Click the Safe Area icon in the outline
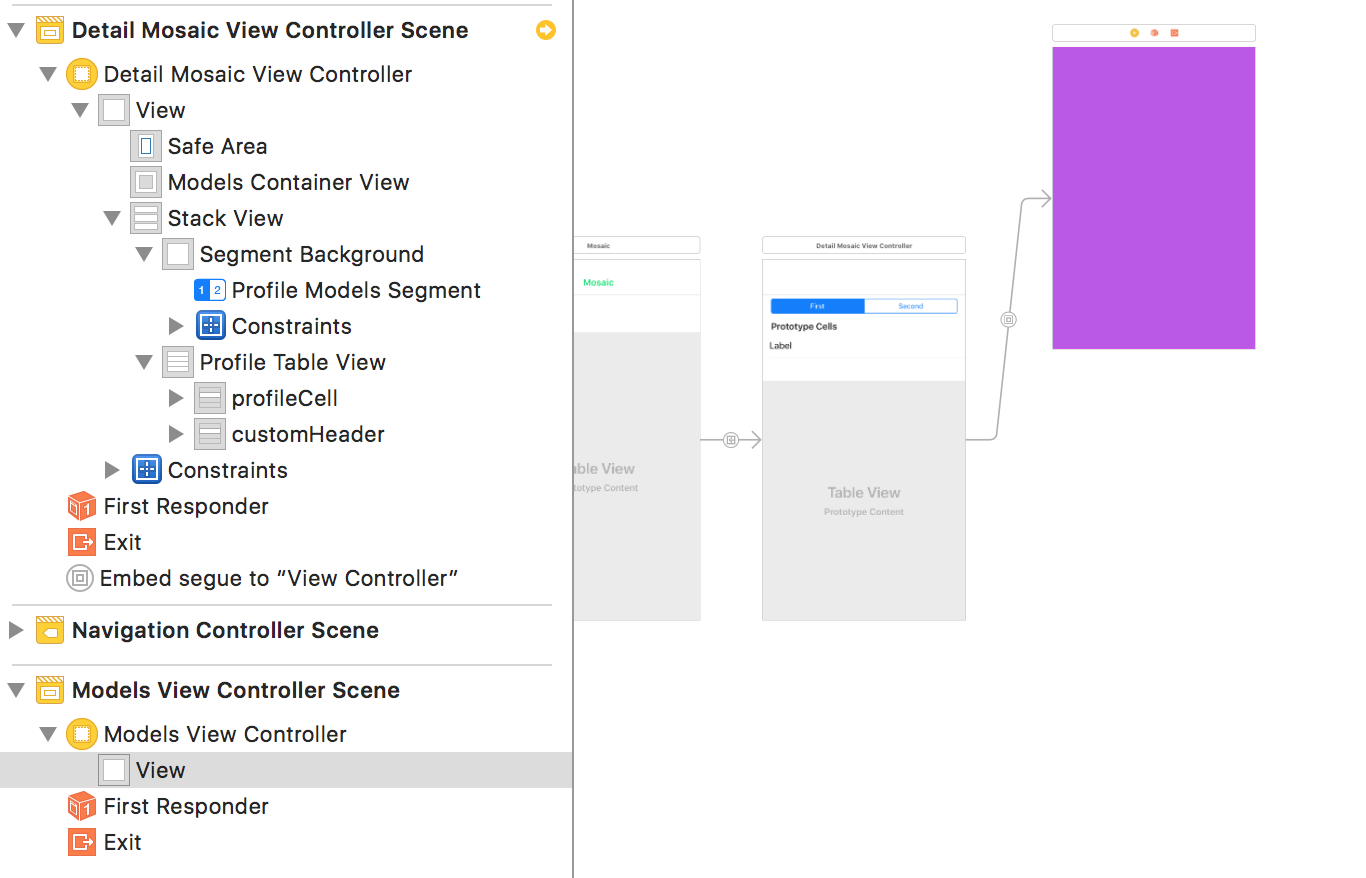The height and width of the screenshot is (878, 1366). (x=146, y=147)
